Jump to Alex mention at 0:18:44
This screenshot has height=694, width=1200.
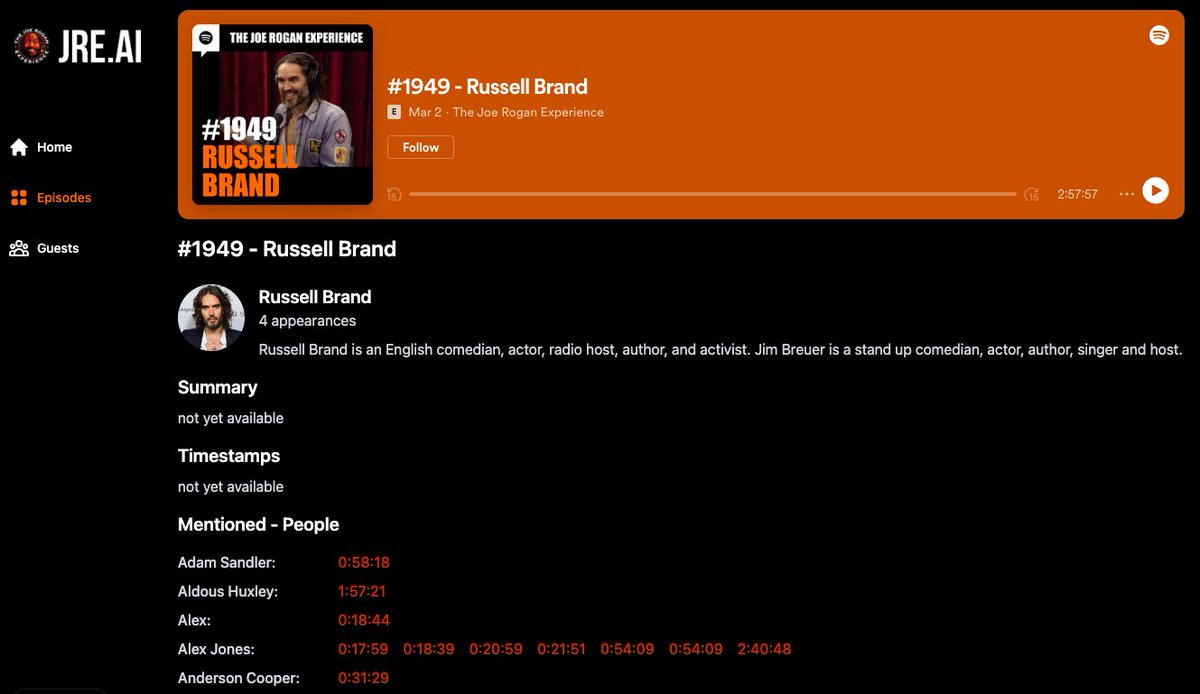click(364, 620)
